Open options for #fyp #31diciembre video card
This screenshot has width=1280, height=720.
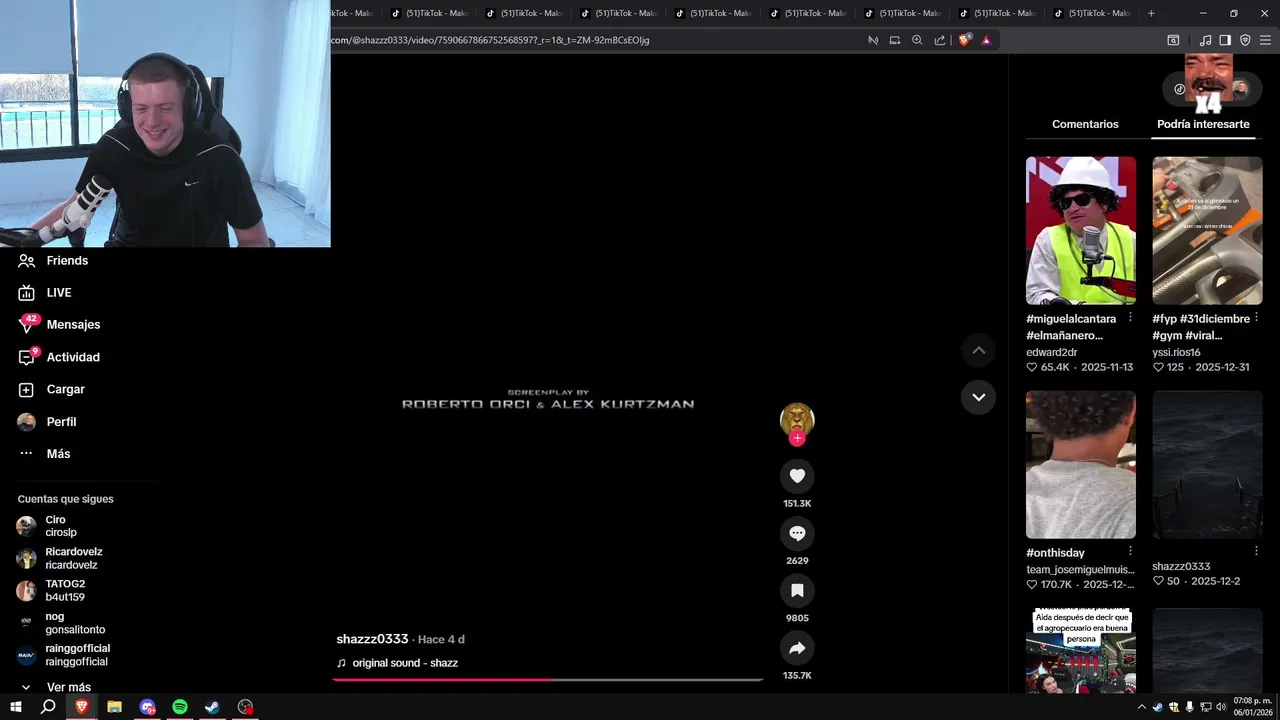[1256, 317]
